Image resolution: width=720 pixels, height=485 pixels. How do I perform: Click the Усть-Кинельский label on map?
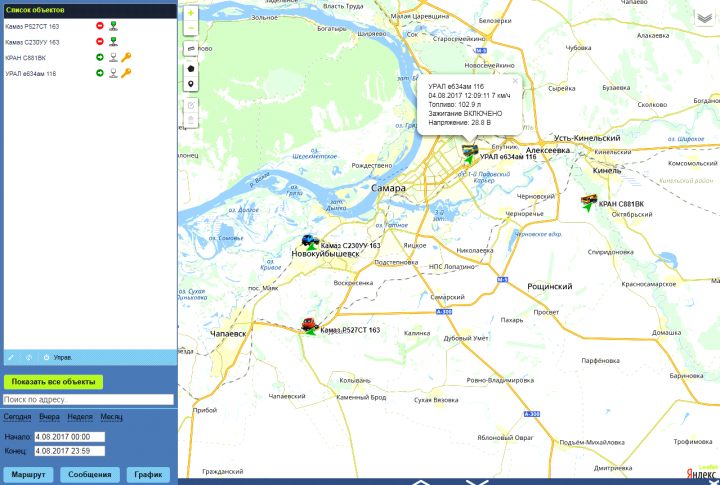tap(587, 138)
